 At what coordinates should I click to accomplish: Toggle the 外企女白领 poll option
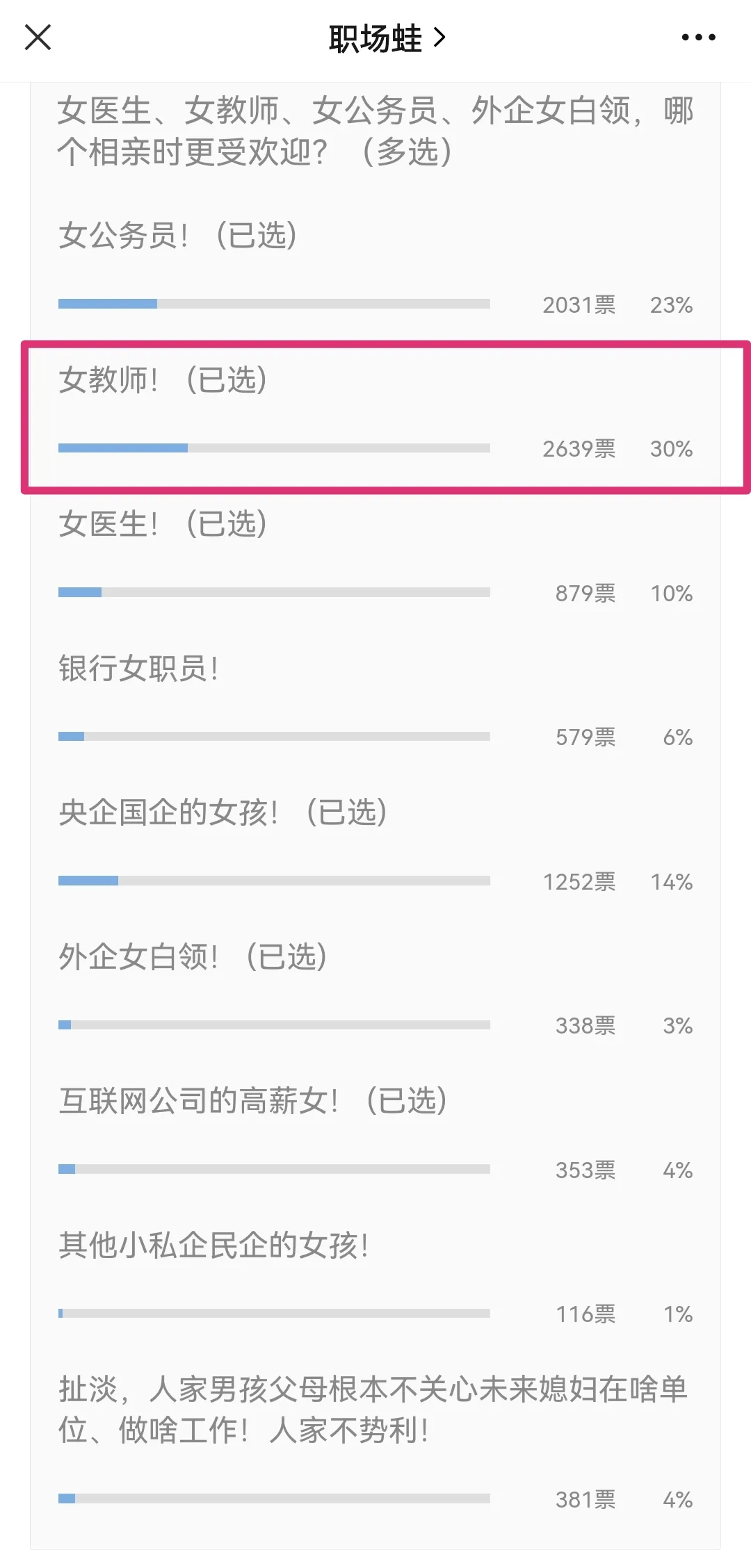tap(193, 957)
